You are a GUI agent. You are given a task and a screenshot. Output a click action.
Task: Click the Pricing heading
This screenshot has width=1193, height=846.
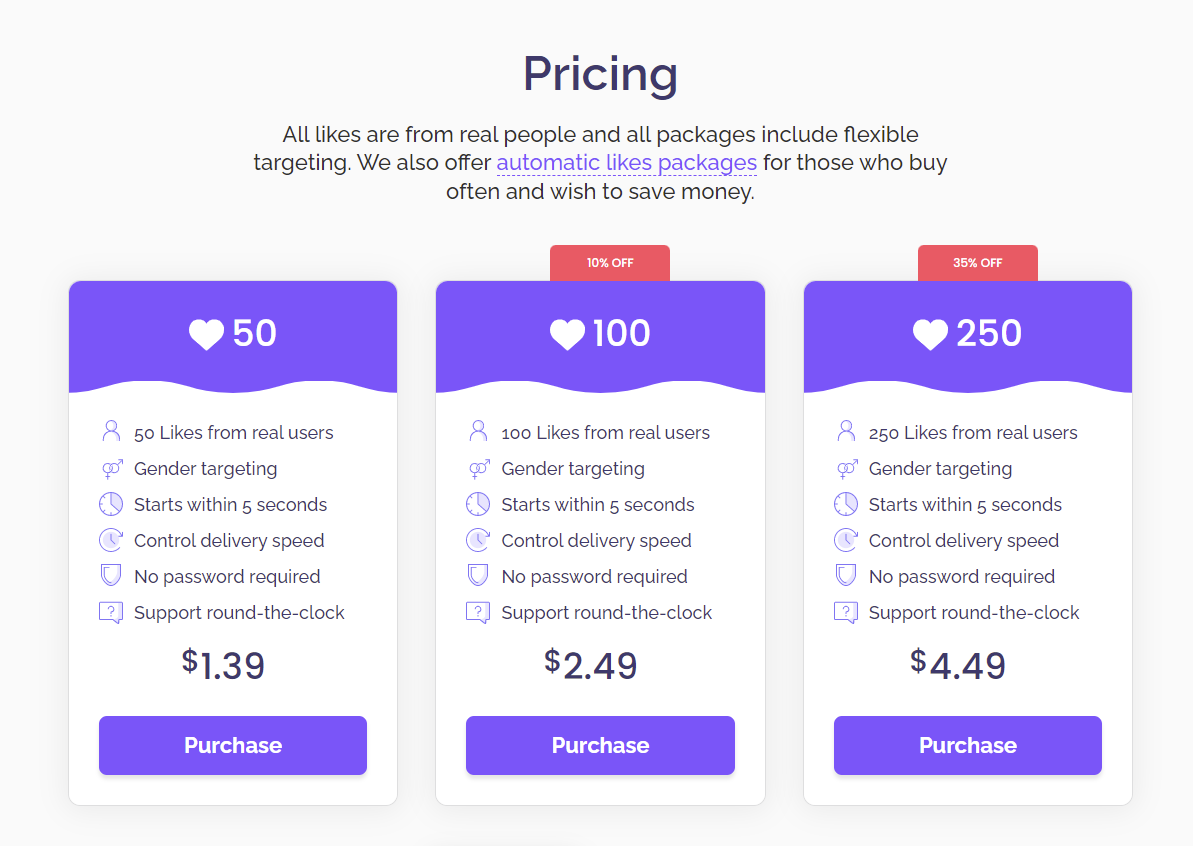click(x=600, y=74)
